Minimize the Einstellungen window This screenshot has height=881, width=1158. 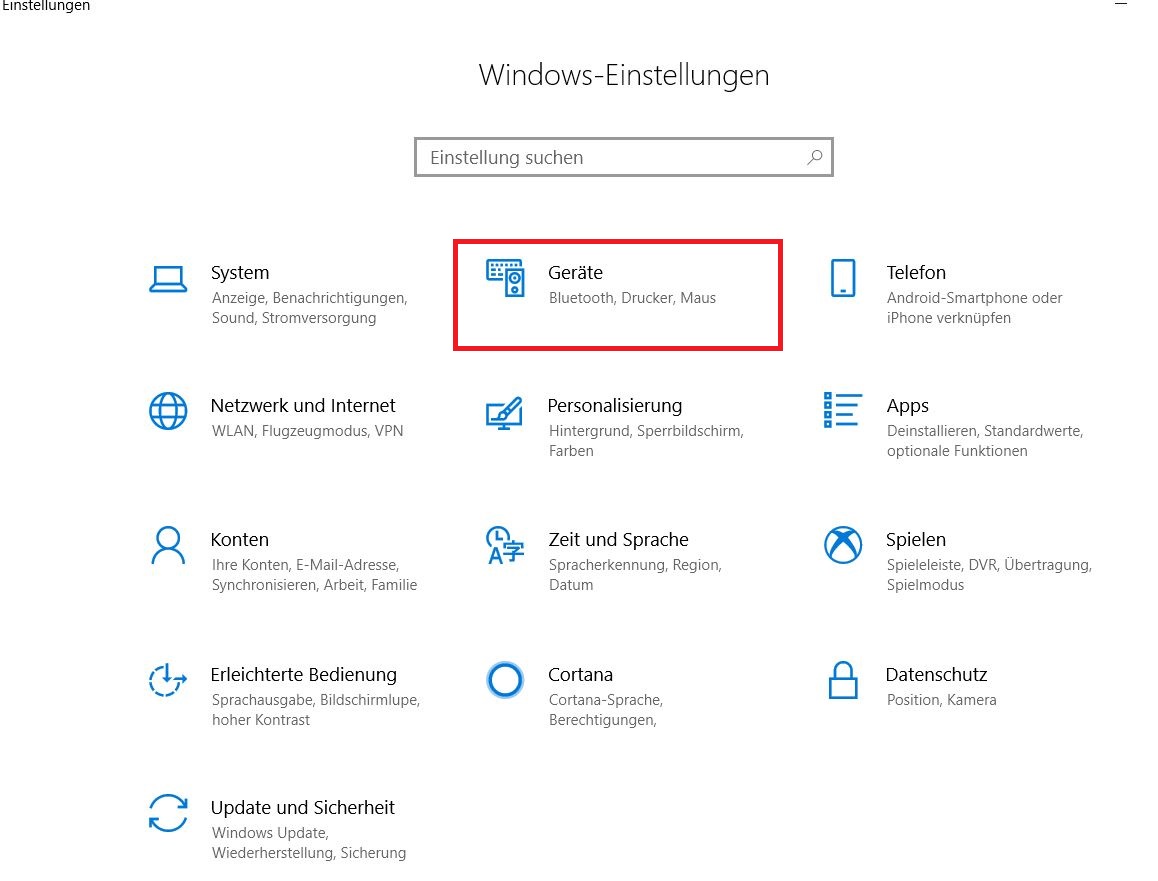click(x=1121, y=4)
